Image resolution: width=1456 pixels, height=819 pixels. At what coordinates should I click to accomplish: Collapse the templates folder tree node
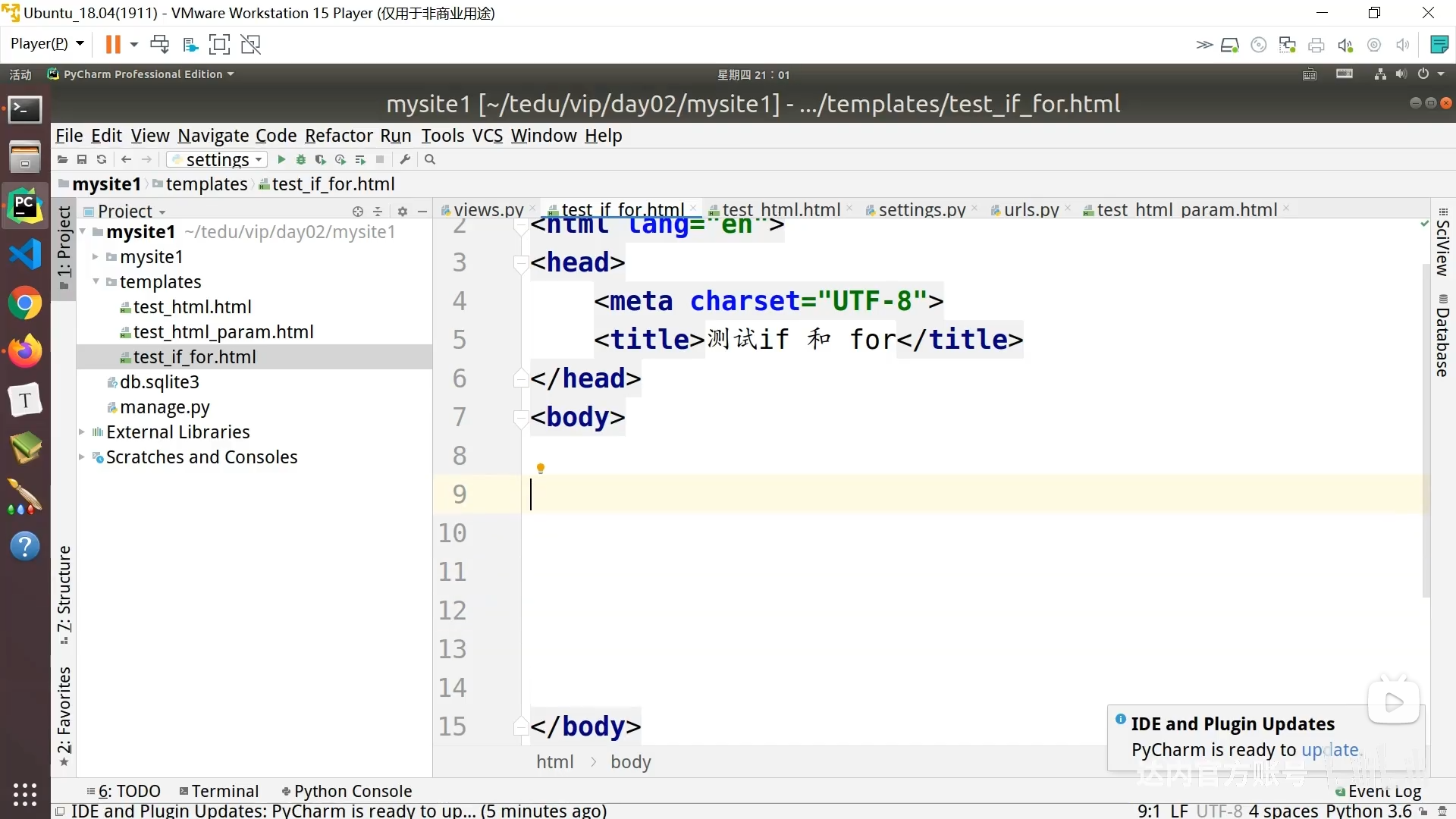pos(96,282)
